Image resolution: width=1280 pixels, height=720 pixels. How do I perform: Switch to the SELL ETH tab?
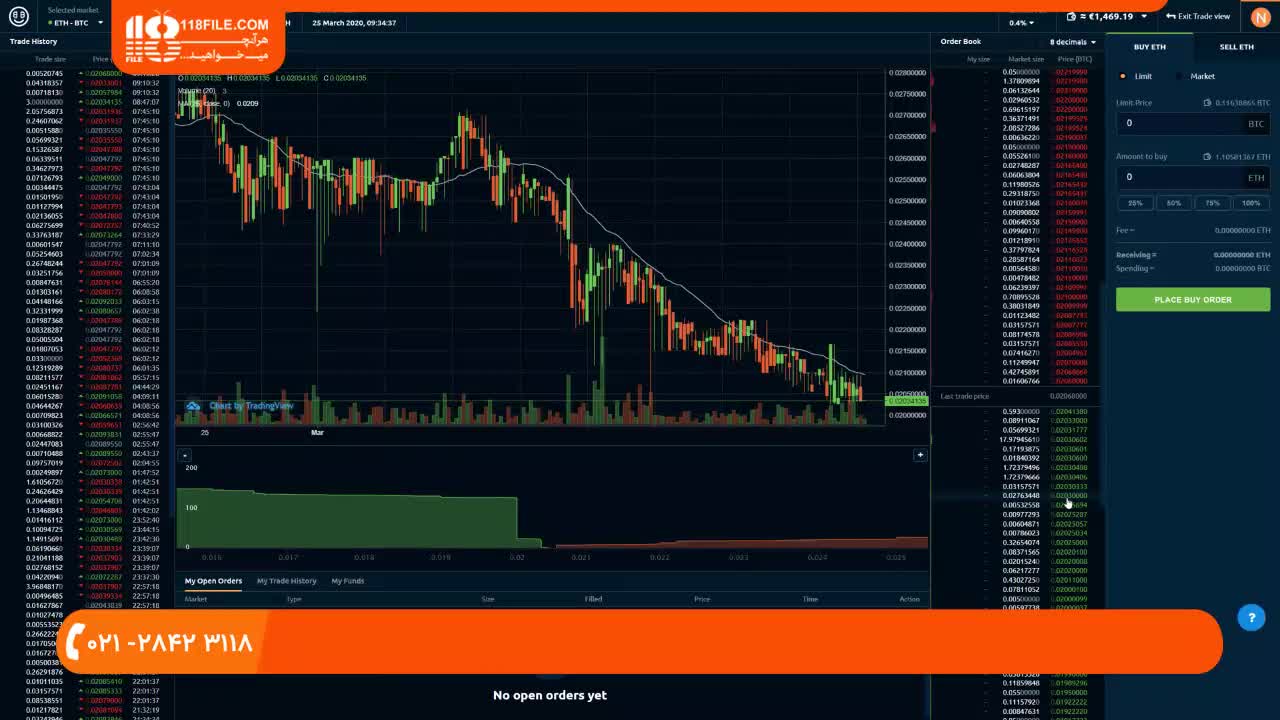(1236, 47)
